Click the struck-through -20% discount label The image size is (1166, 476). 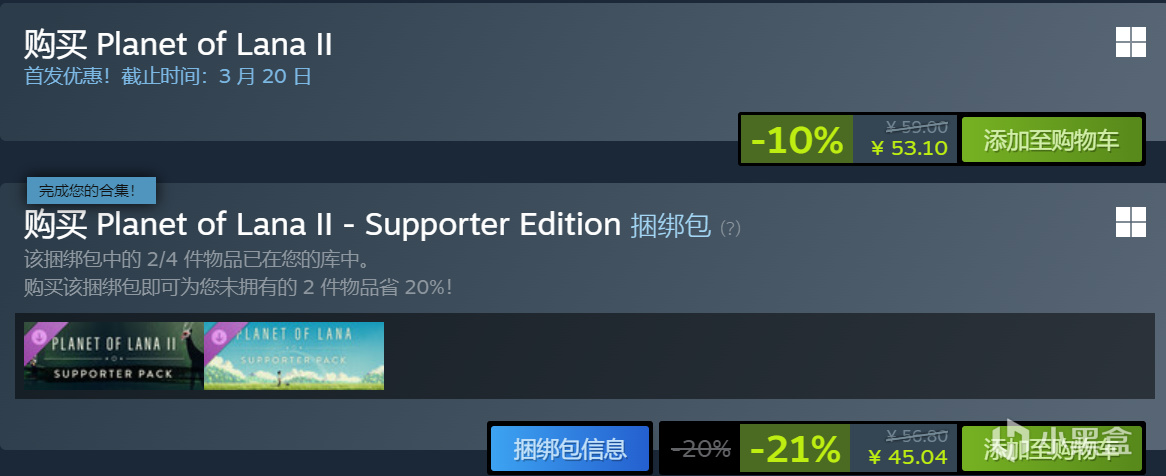pyautogui.click(x=700, y=448)
